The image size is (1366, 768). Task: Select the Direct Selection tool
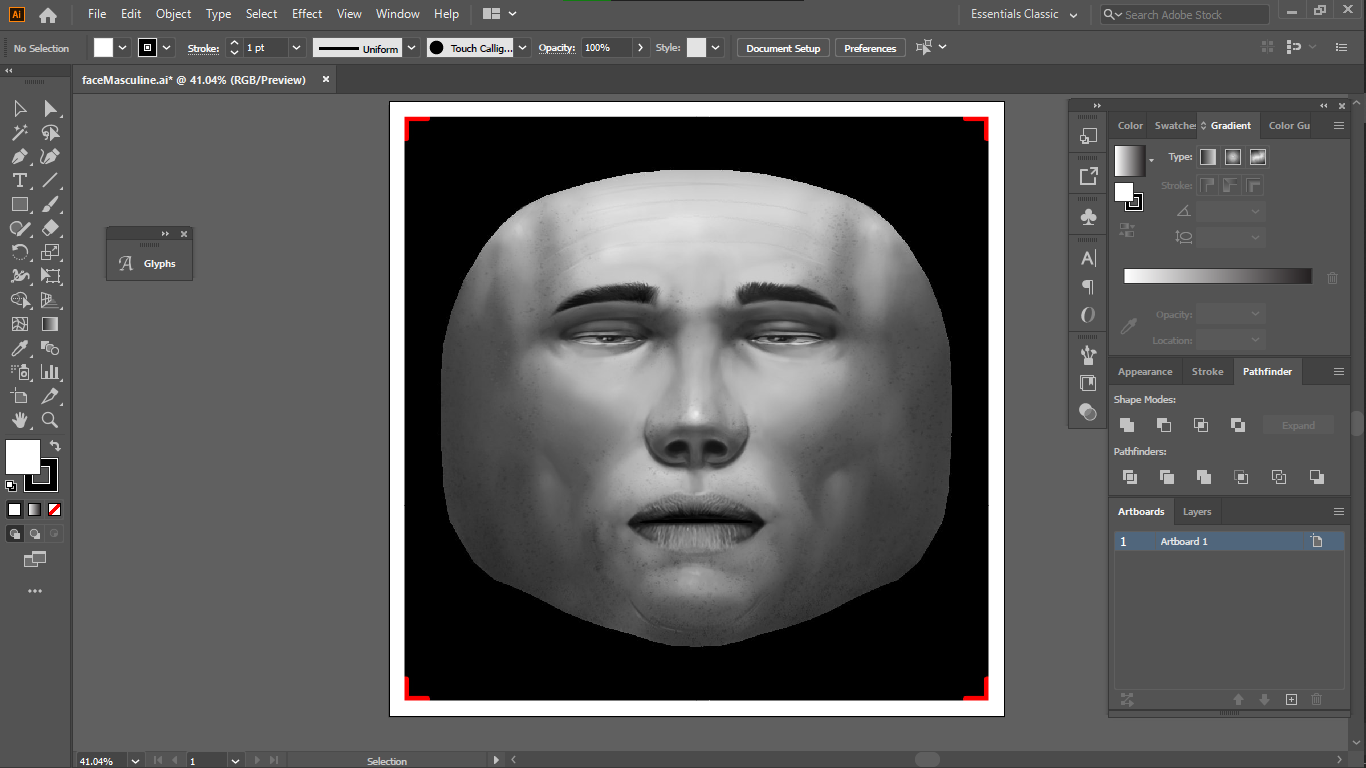coord(50,108)
